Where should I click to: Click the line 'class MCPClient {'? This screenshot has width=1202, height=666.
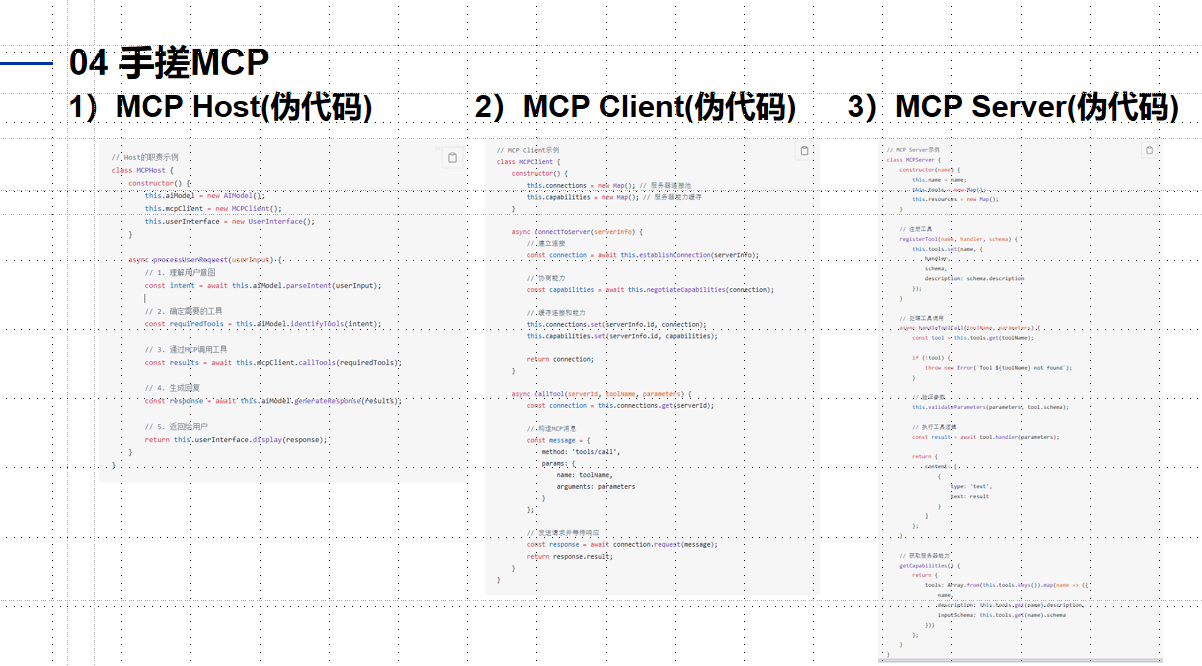pyautogui.click(x=528, y=161)
